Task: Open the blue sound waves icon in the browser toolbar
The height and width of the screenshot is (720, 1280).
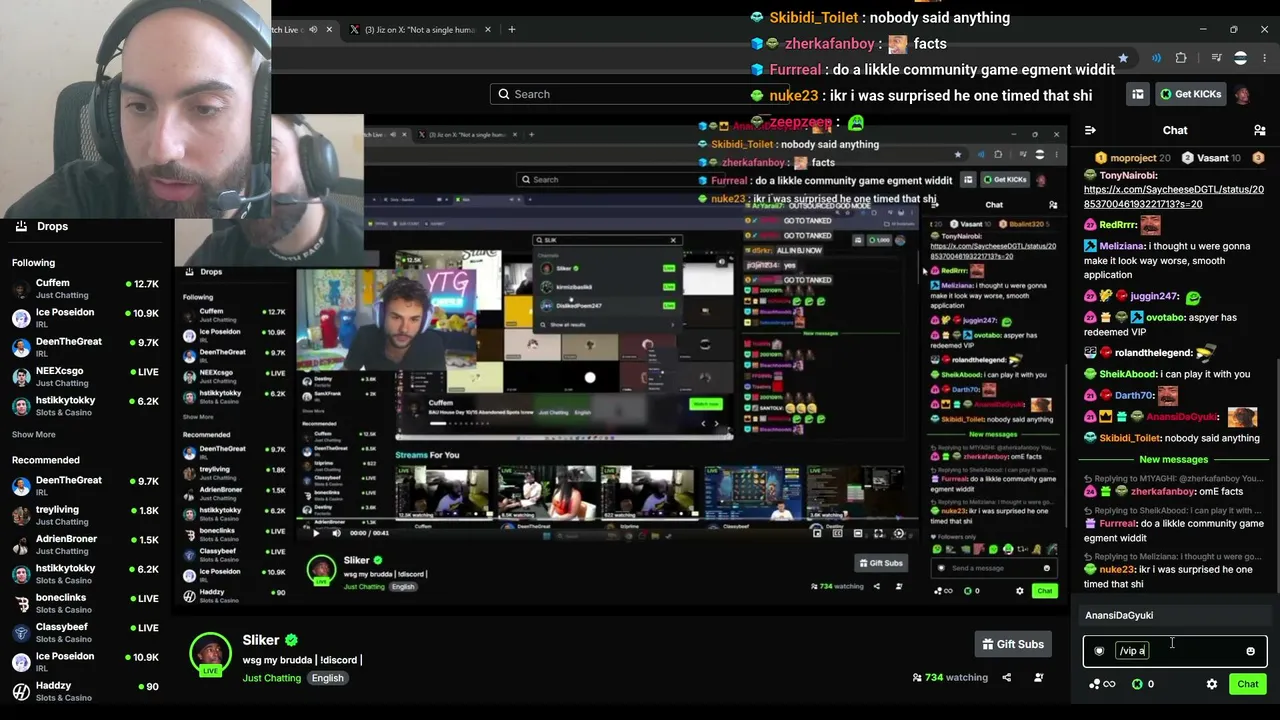Action: click(x=1156, y=58)
